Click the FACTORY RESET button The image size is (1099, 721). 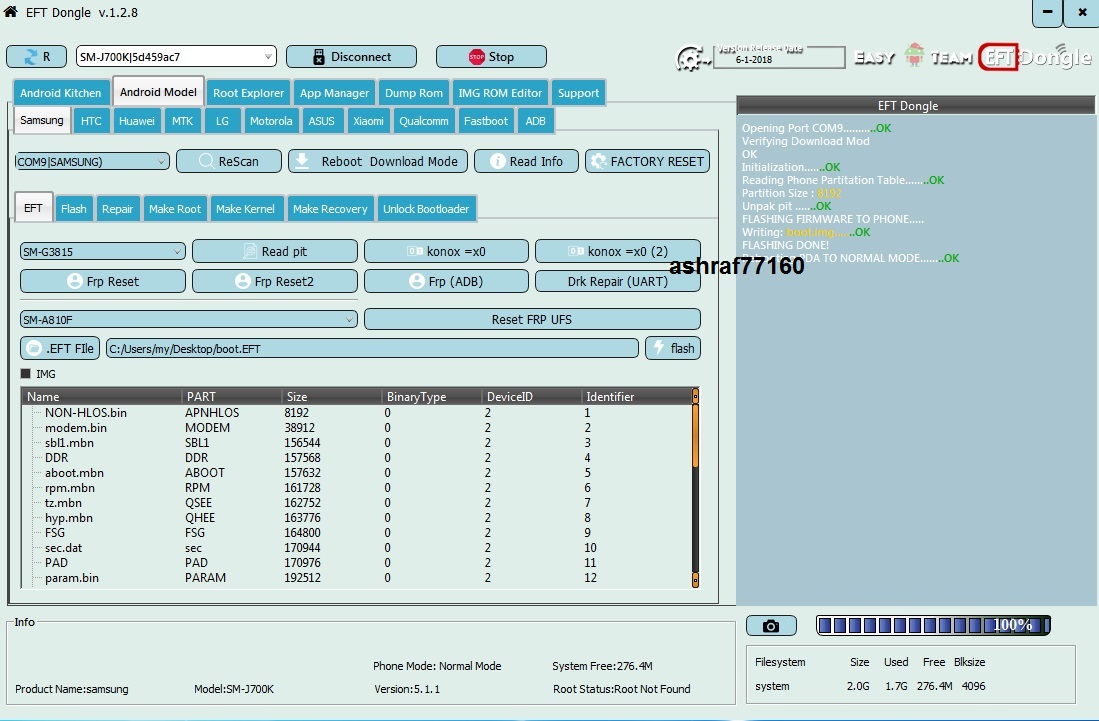click(647, 161)
